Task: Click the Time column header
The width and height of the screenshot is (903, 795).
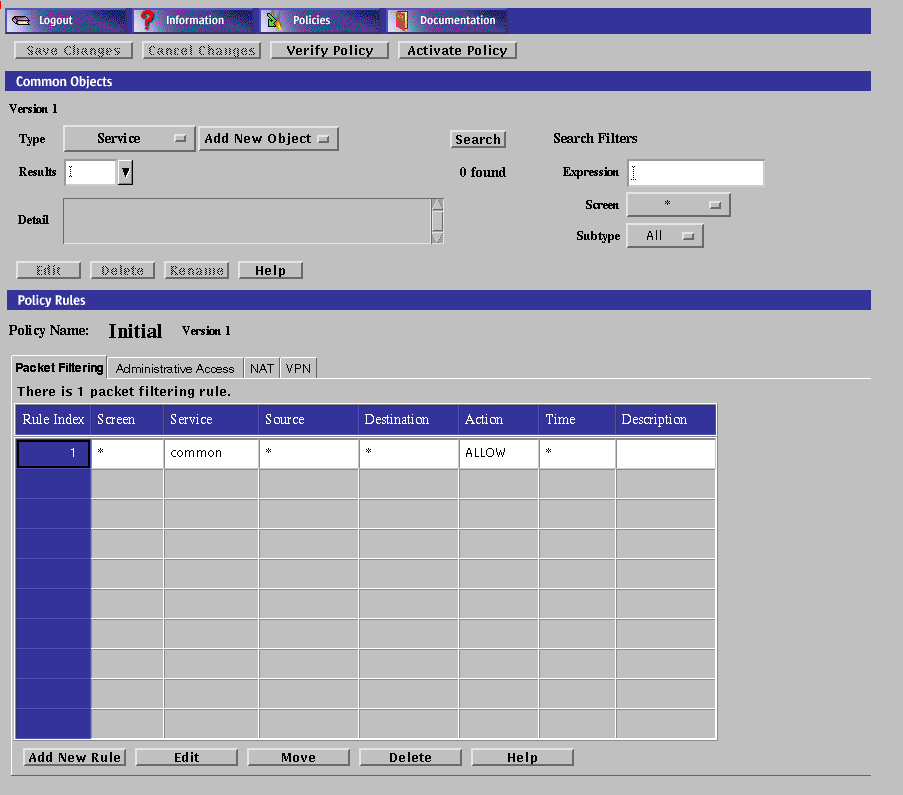Action: 577,419
